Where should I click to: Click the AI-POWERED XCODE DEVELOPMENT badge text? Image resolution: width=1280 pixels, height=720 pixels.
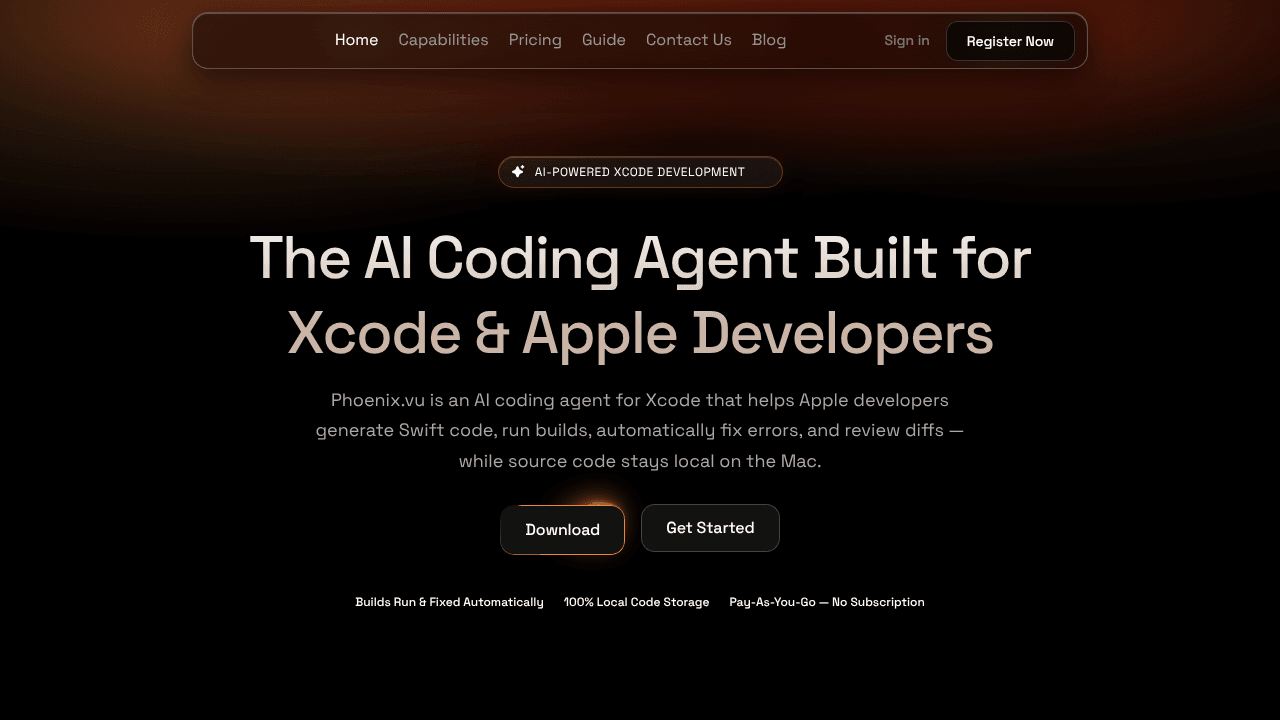click(640, 172)
